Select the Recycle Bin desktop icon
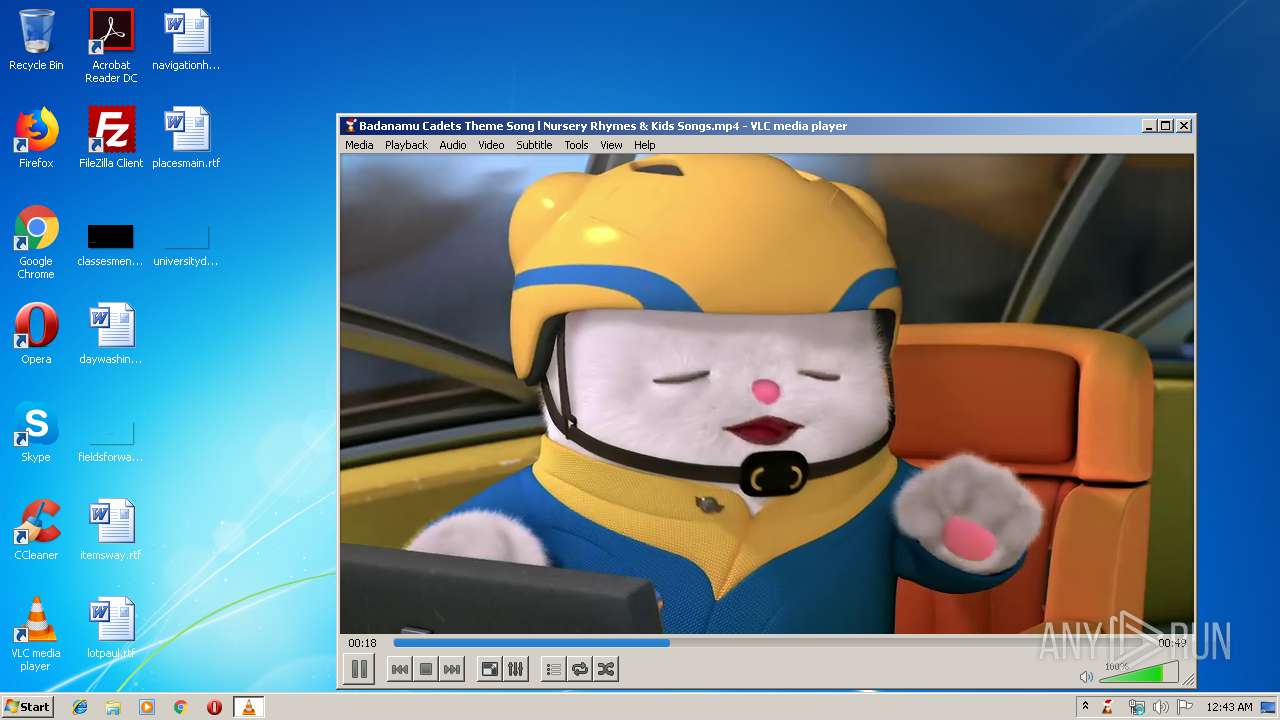Viewport: 1280px width, 720px height. pyautogui.click(x=36, y=40)
